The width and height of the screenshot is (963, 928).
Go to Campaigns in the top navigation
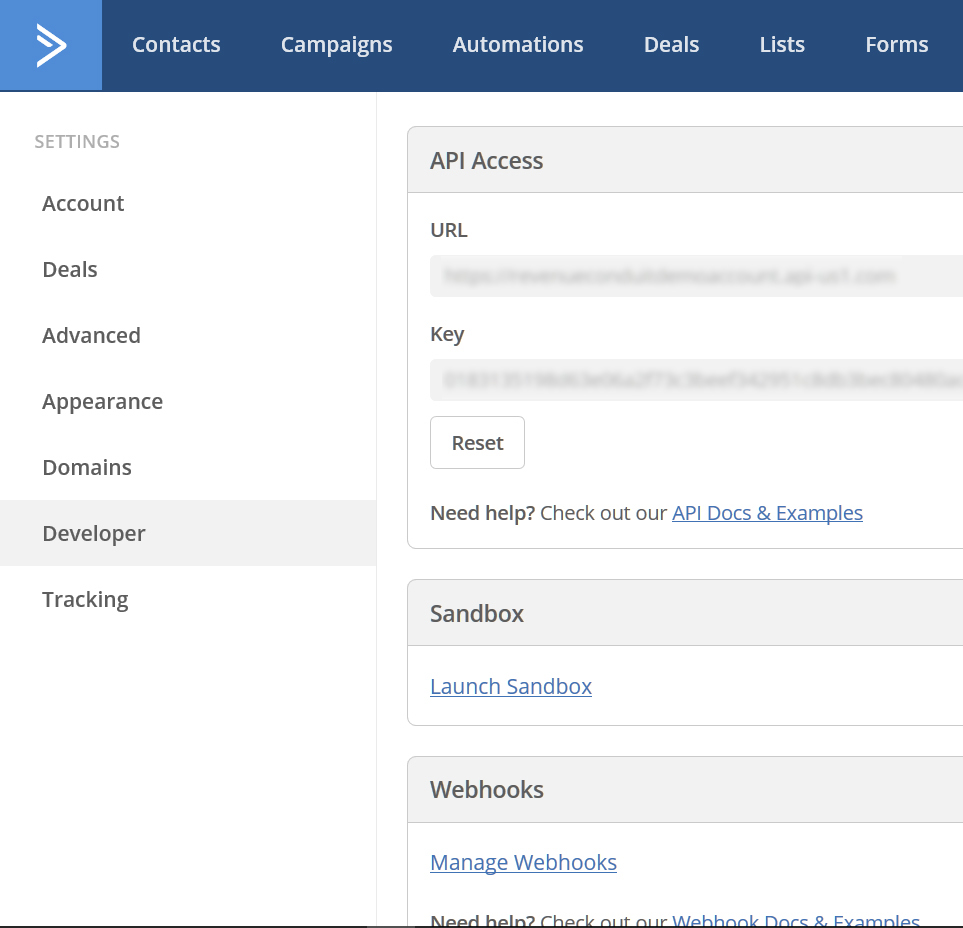(337, 45)
